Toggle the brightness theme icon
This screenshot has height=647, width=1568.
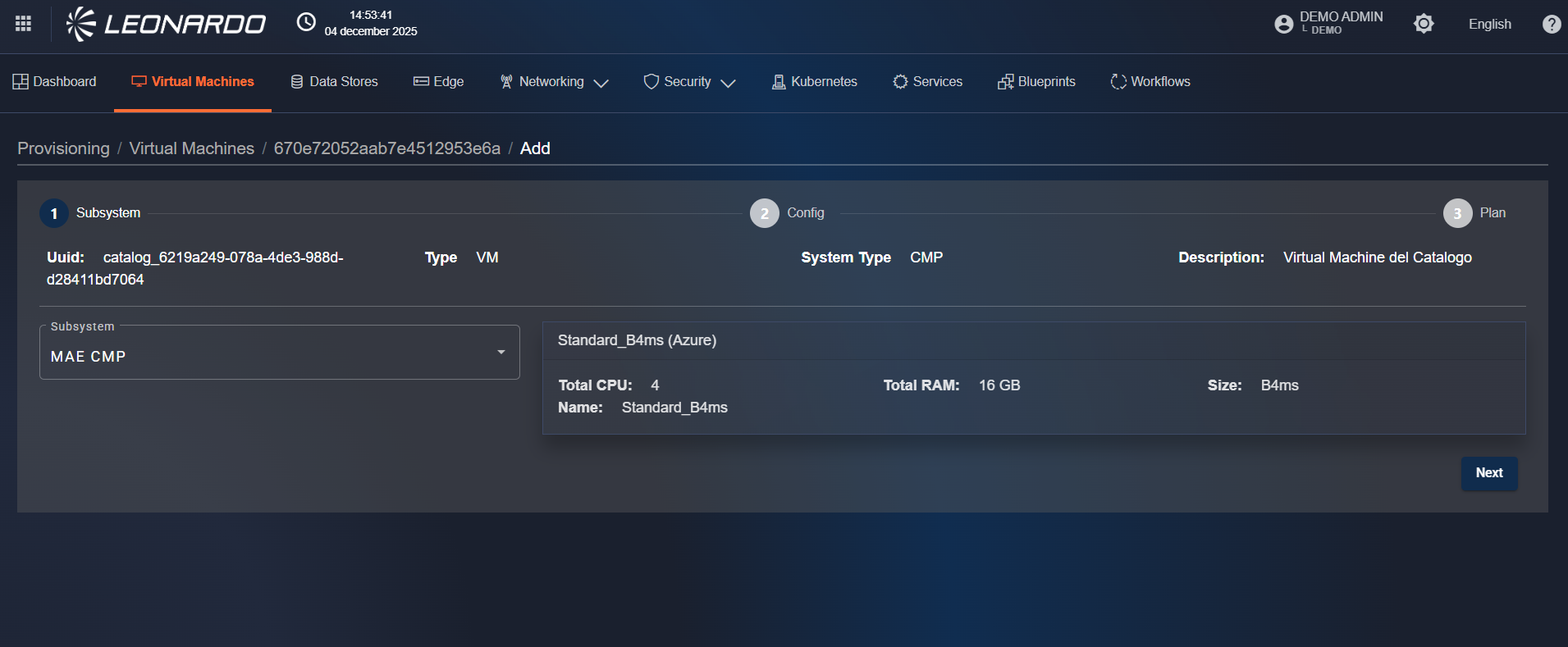[x=1424, y=24]
